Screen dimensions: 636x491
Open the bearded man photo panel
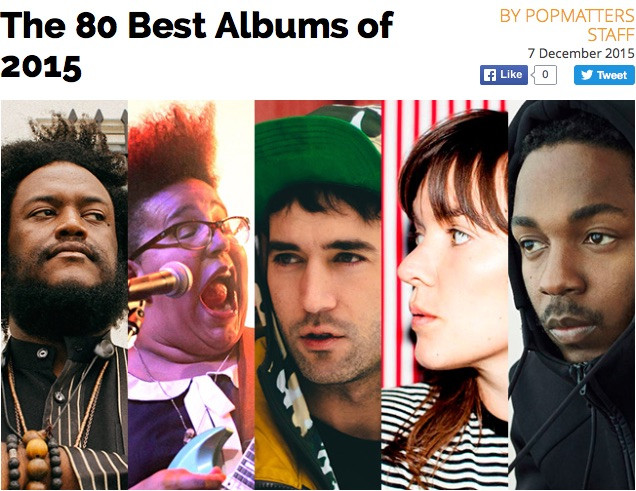click(x=64, y=295)
